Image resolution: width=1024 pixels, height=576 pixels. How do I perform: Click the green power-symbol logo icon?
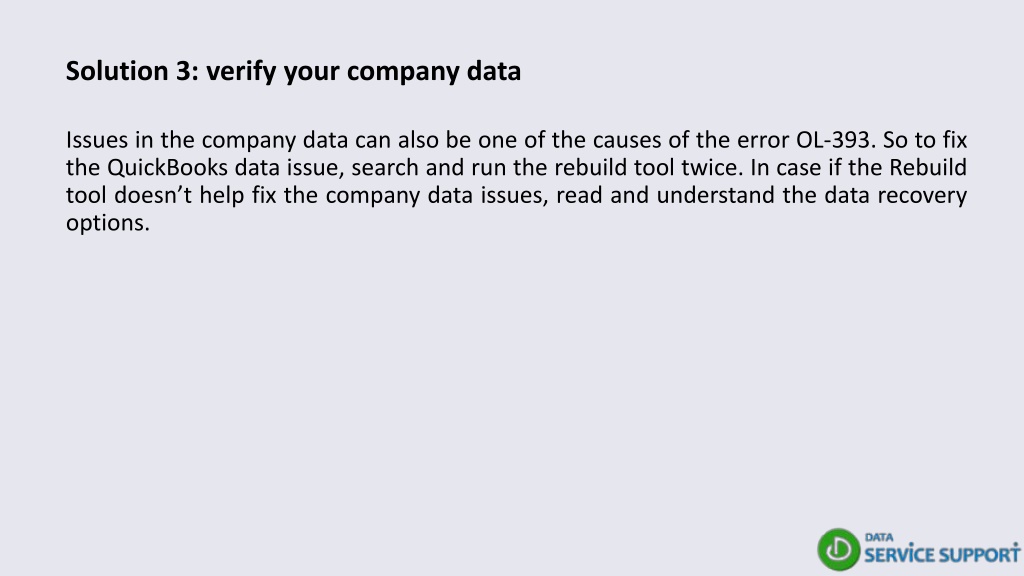point(839,549)
